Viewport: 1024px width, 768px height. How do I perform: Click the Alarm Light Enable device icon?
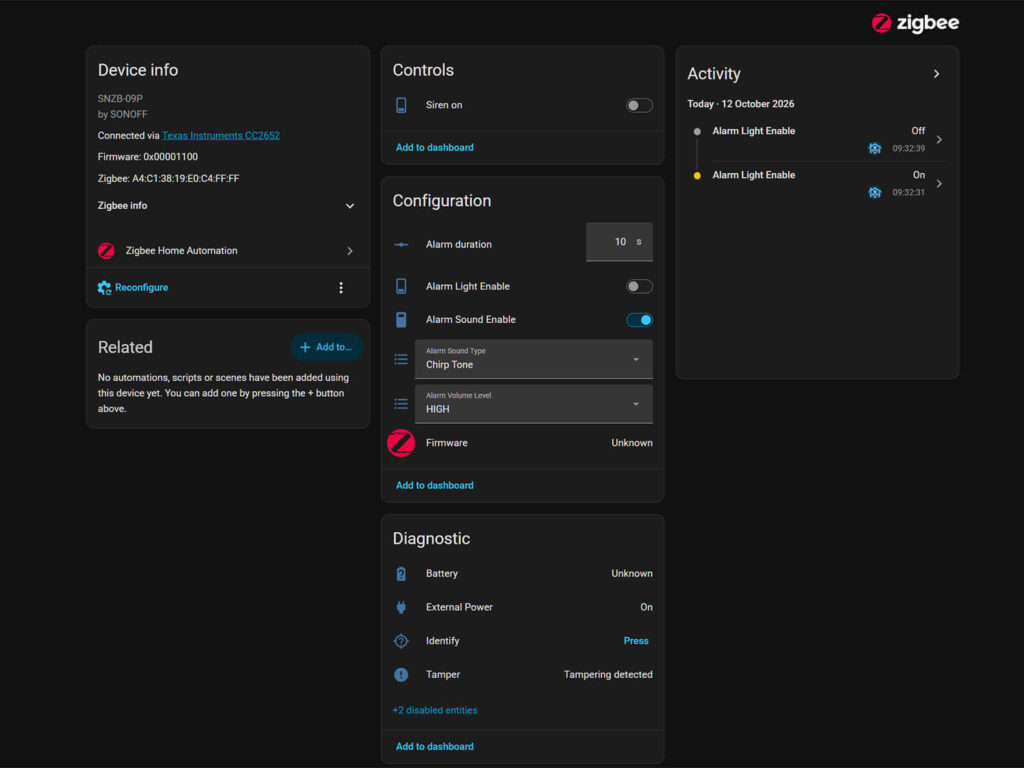pos(401,286)
